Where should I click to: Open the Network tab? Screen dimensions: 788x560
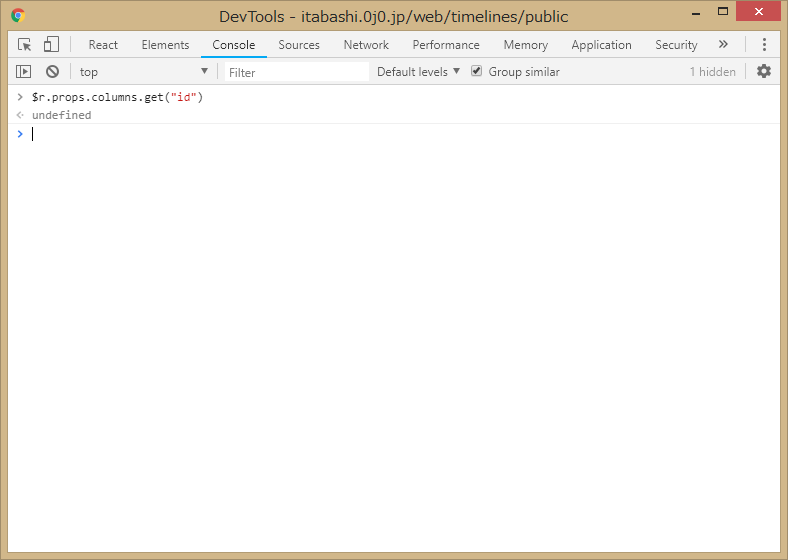click(366, 45)
